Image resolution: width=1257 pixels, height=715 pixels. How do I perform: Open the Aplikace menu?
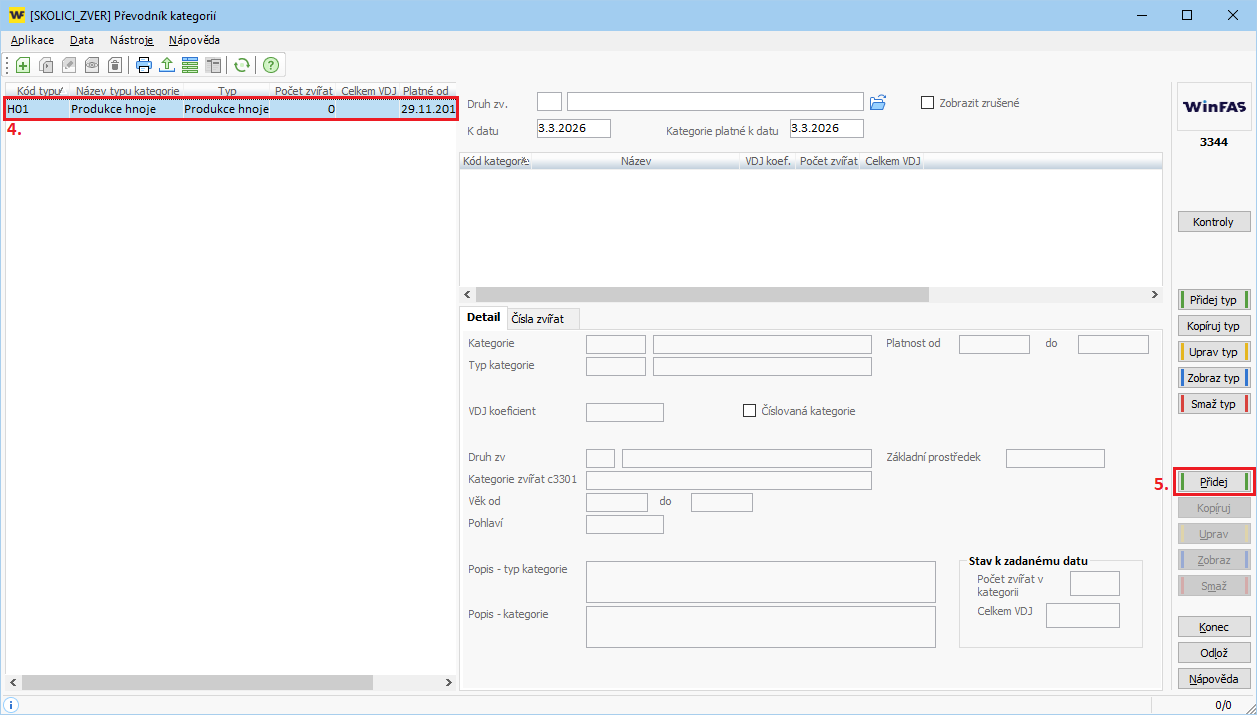(x=32, y=40)
